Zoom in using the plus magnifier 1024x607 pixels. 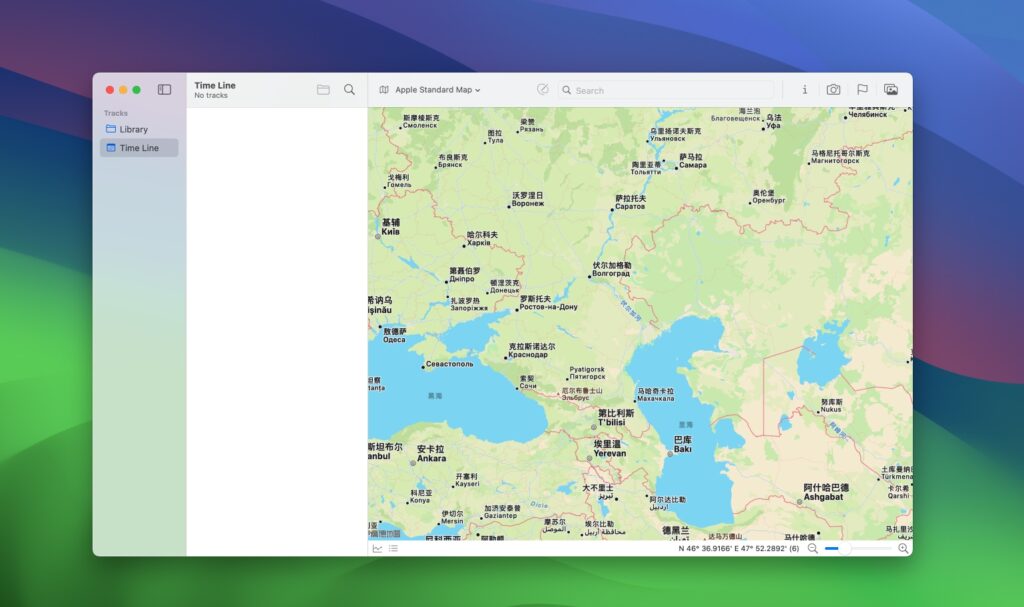[901, 549]
